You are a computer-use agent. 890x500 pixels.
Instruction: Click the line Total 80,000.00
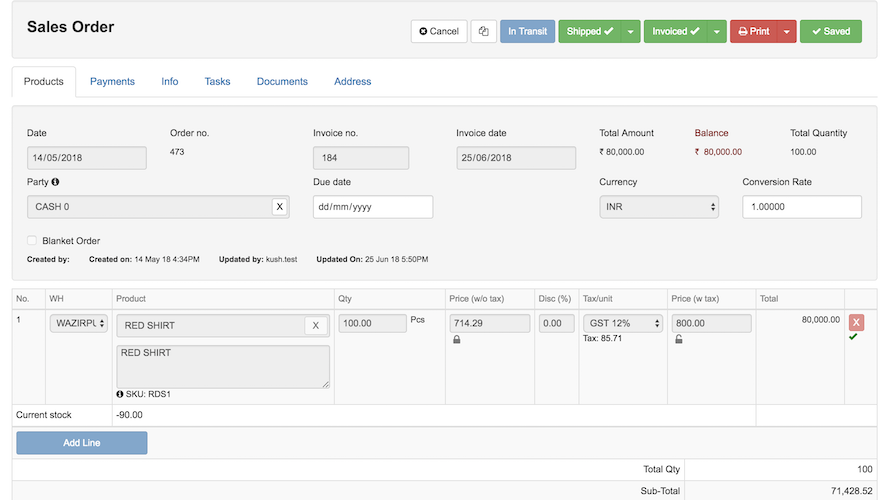coord(820,320)
